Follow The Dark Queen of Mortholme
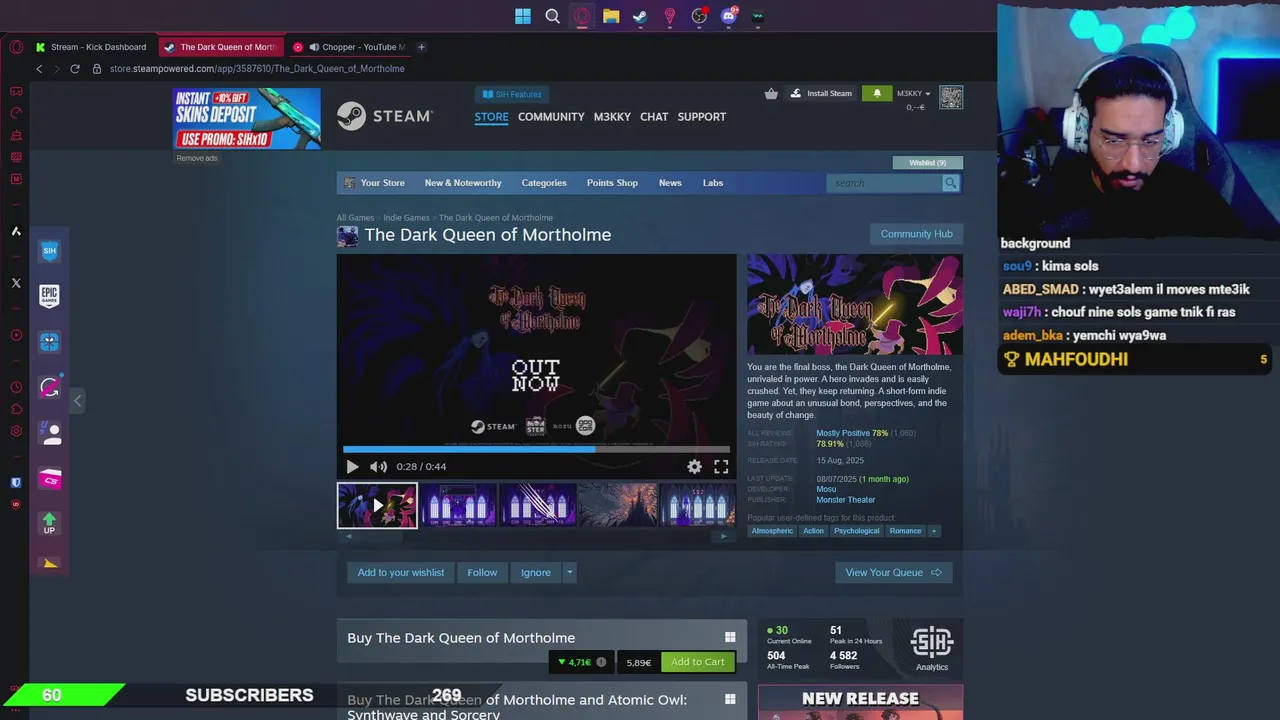This screenshot has height=720, width=1280. coord(482,573)
